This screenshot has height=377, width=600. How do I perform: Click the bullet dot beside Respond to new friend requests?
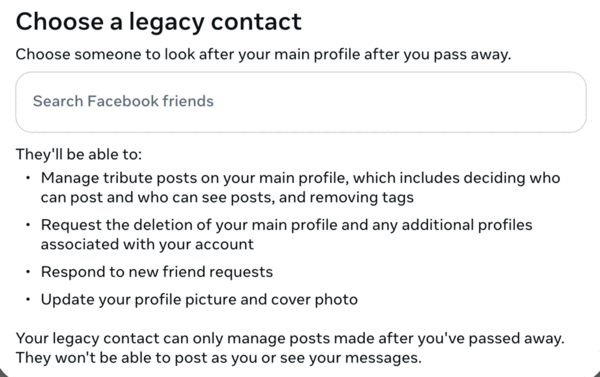28,272
